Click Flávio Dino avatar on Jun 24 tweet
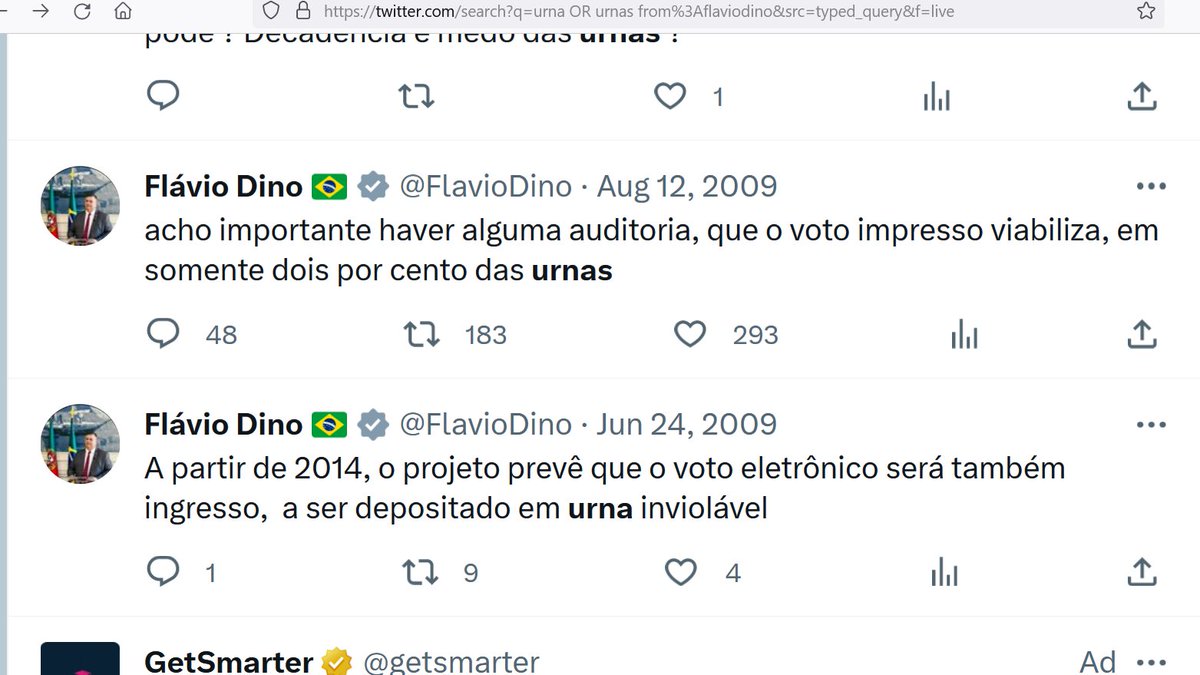The image size is (1200, 675). pos(80,446)
